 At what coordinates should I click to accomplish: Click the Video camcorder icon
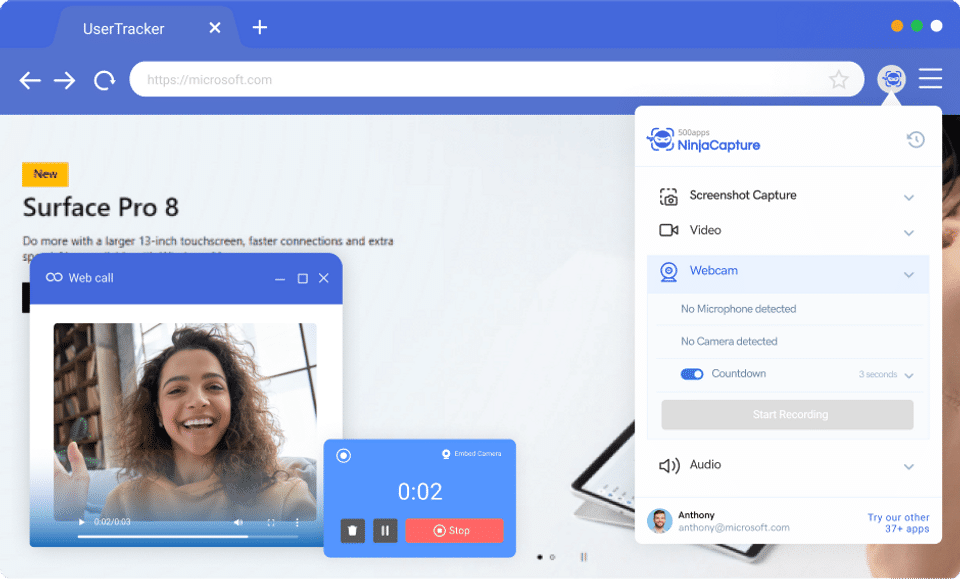pos(669,230)
